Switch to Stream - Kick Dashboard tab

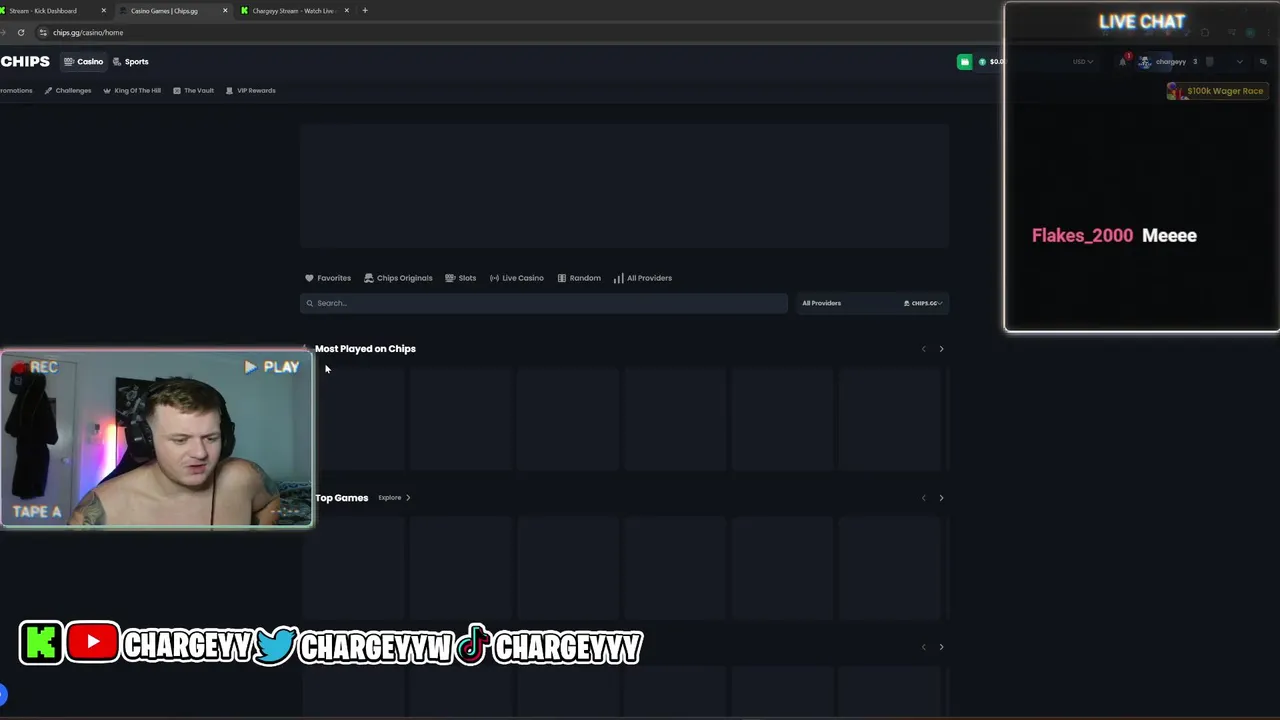[x=50, y=11]
